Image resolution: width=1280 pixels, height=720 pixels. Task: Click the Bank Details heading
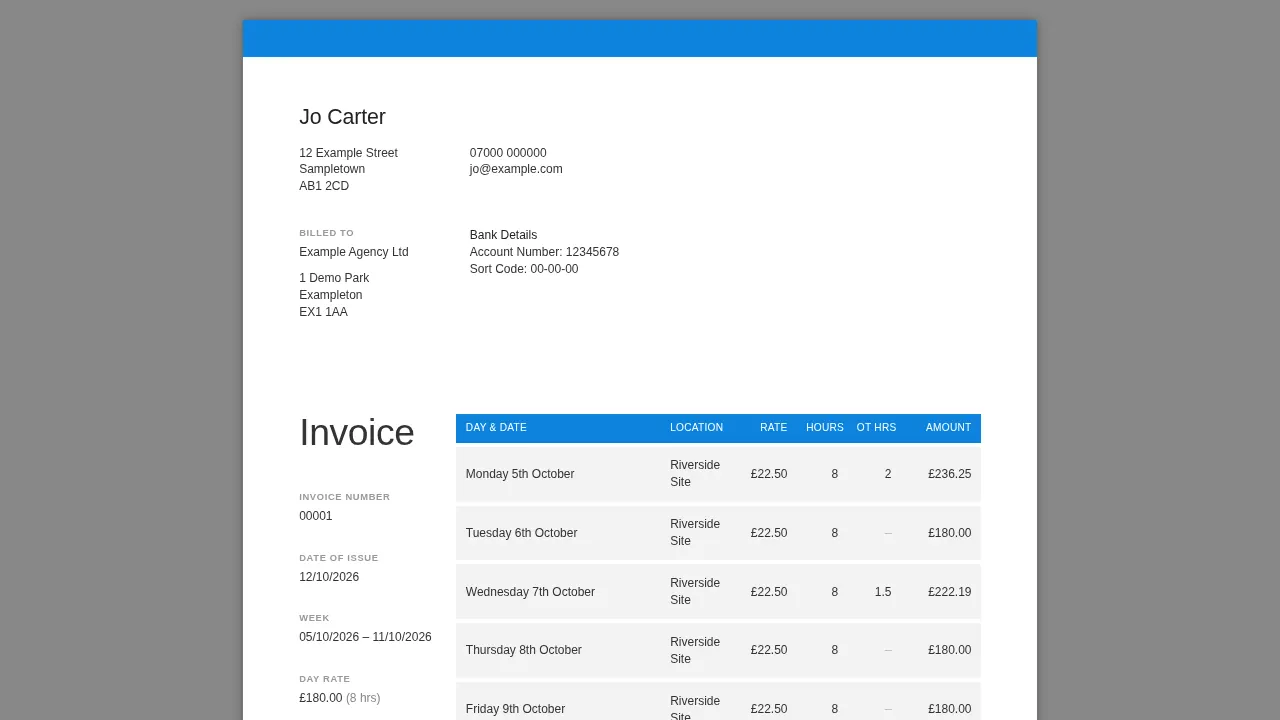[503, 235]
